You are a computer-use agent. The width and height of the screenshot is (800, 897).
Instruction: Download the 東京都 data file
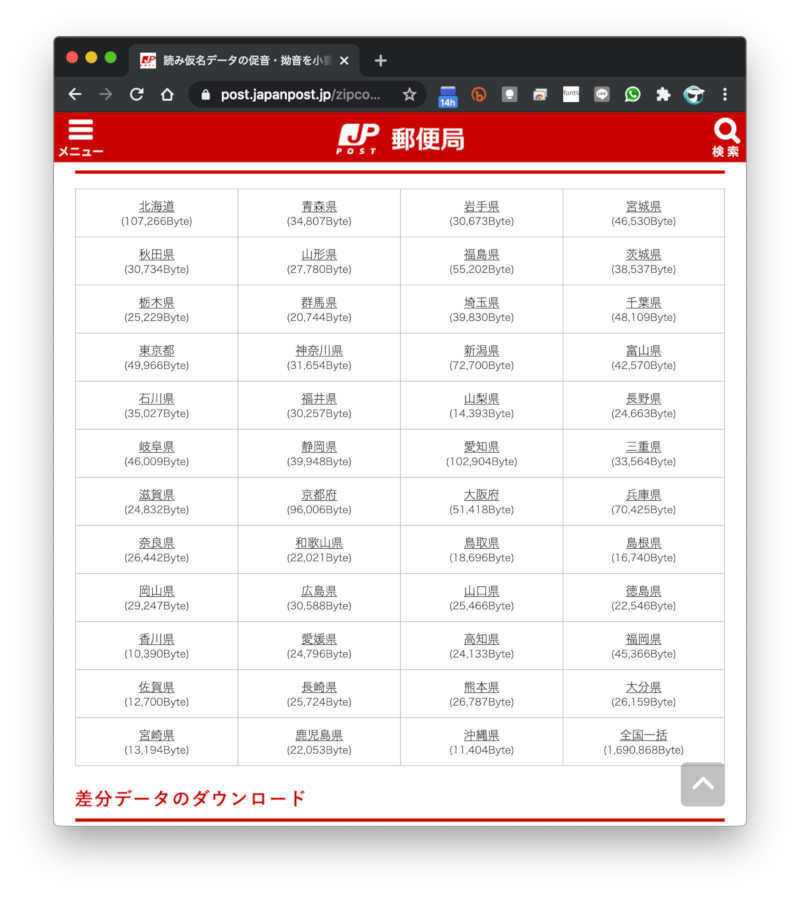[156, 351]
